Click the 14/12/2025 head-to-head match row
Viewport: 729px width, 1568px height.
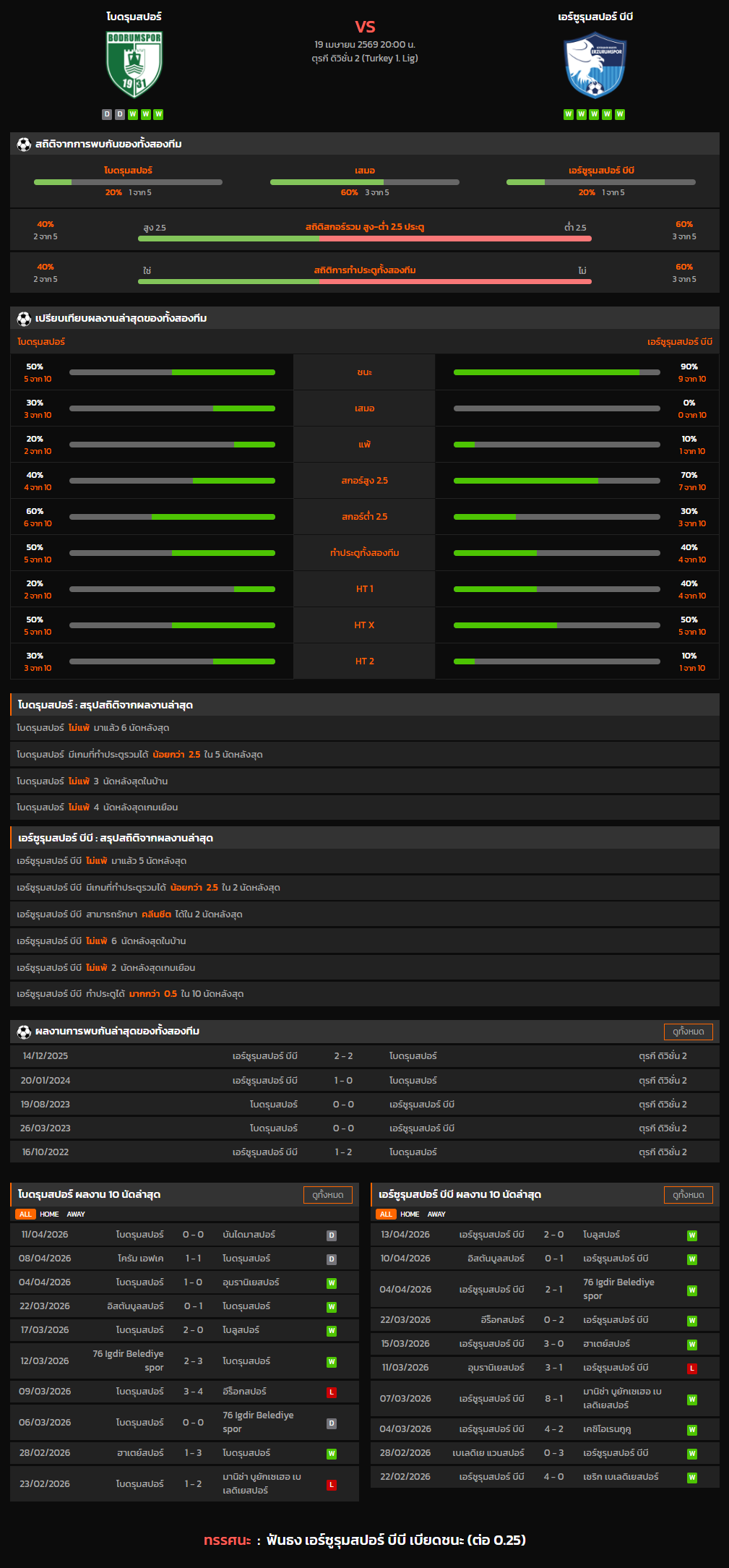[x=364, y=1056]
